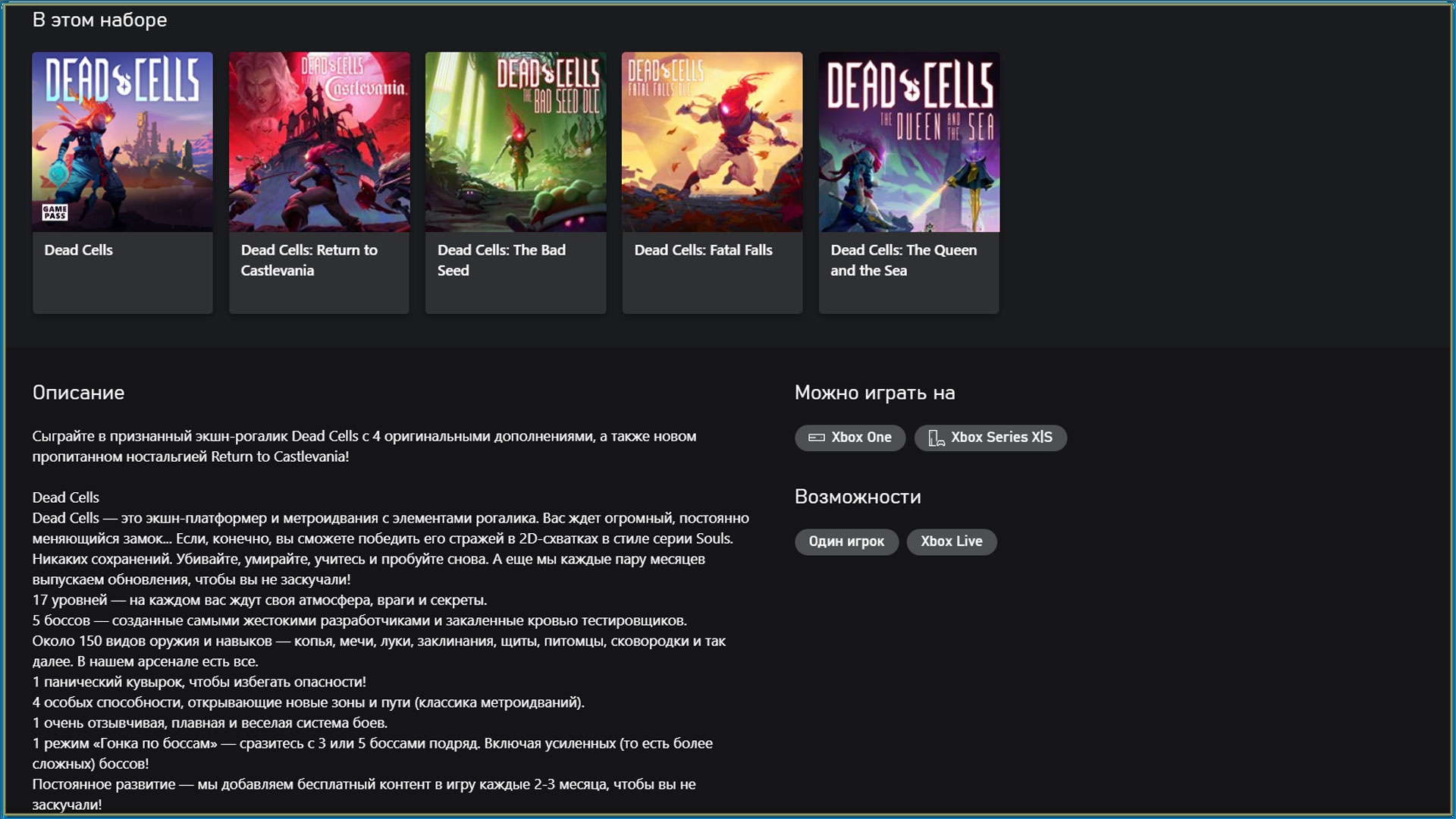Click the Xbox Series X|S console icon

tap(937, 438)
